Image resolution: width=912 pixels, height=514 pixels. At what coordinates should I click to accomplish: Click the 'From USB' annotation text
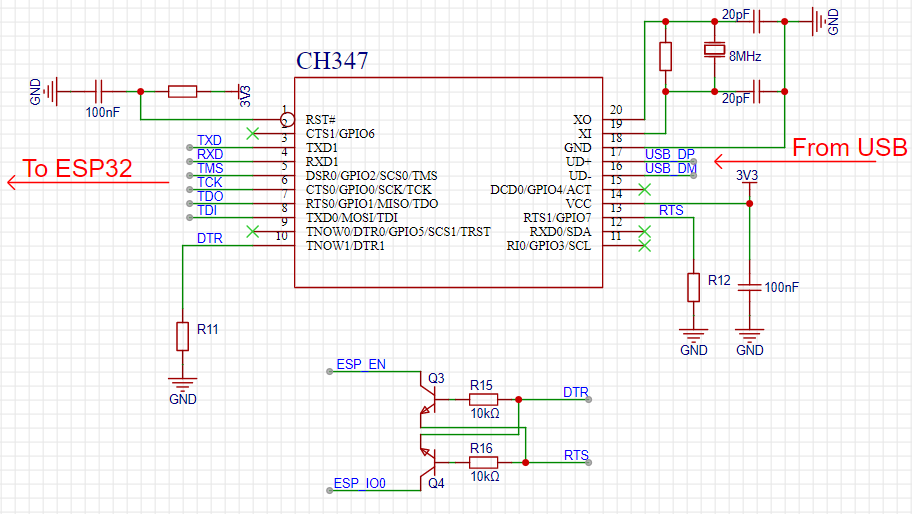point(850,148)
